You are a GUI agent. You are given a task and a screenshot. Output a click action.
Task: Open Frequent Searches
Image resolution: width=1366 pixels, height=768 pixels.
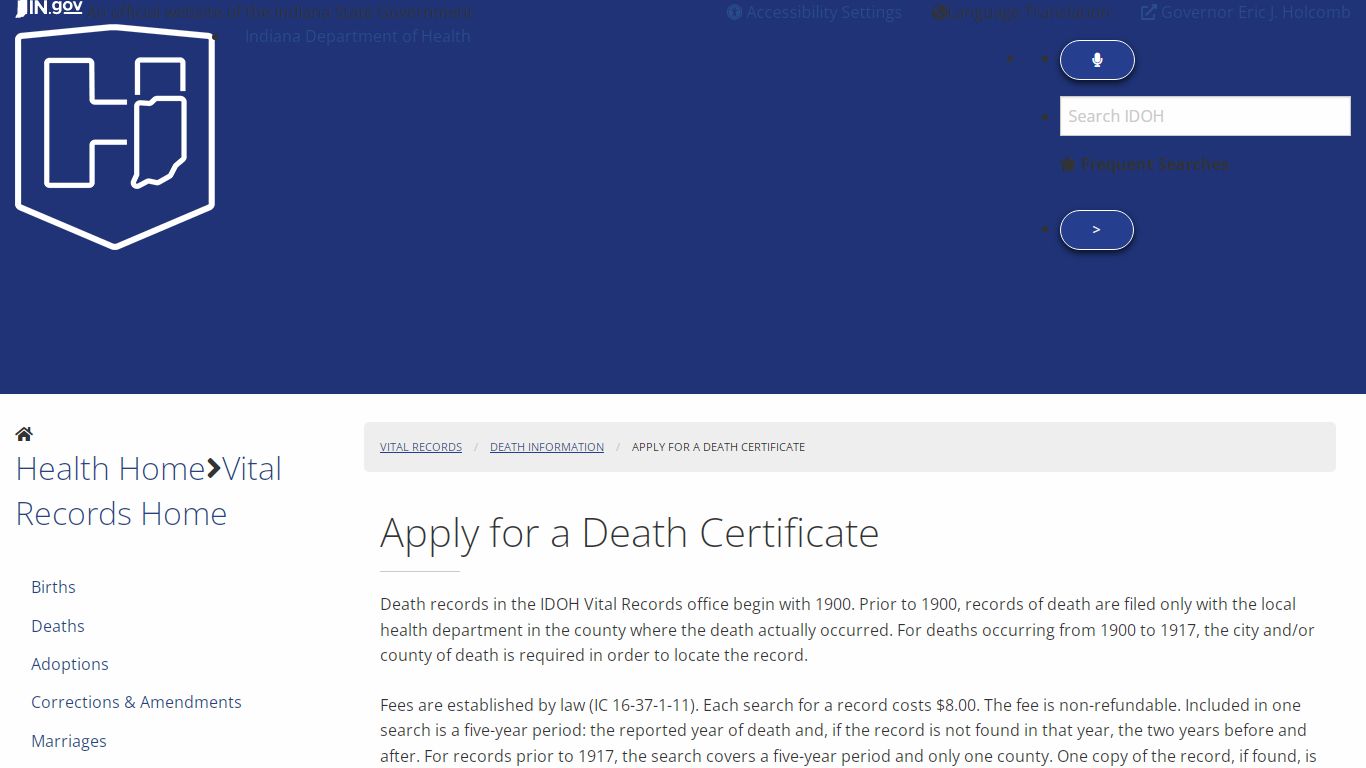1145,164
